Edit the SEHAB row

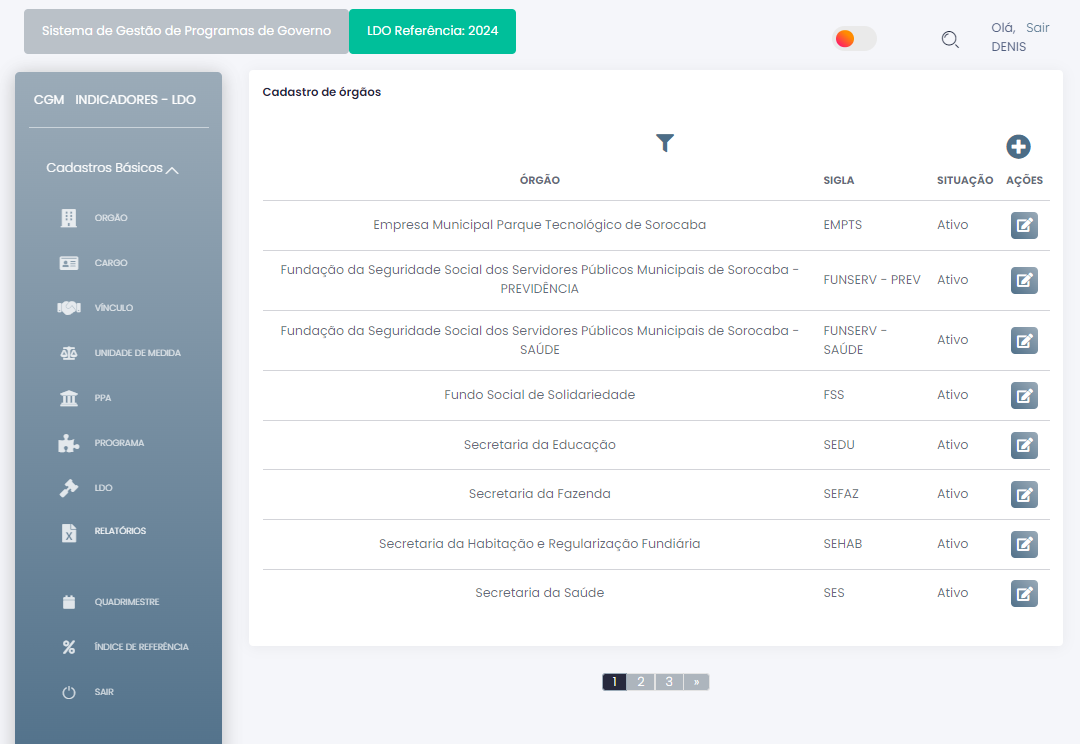click(1024, 544)
